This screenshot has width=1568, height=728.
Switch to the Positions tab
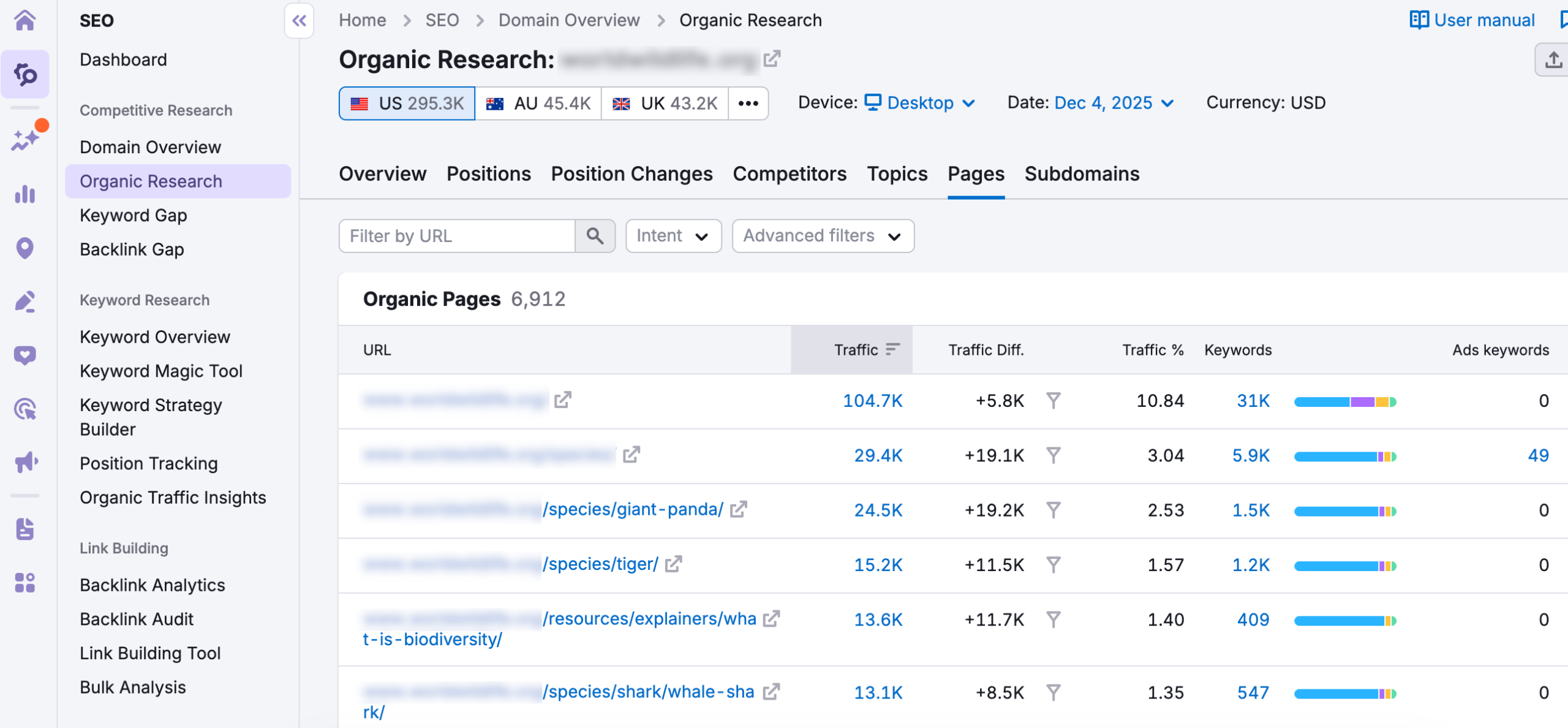(489, 173)
